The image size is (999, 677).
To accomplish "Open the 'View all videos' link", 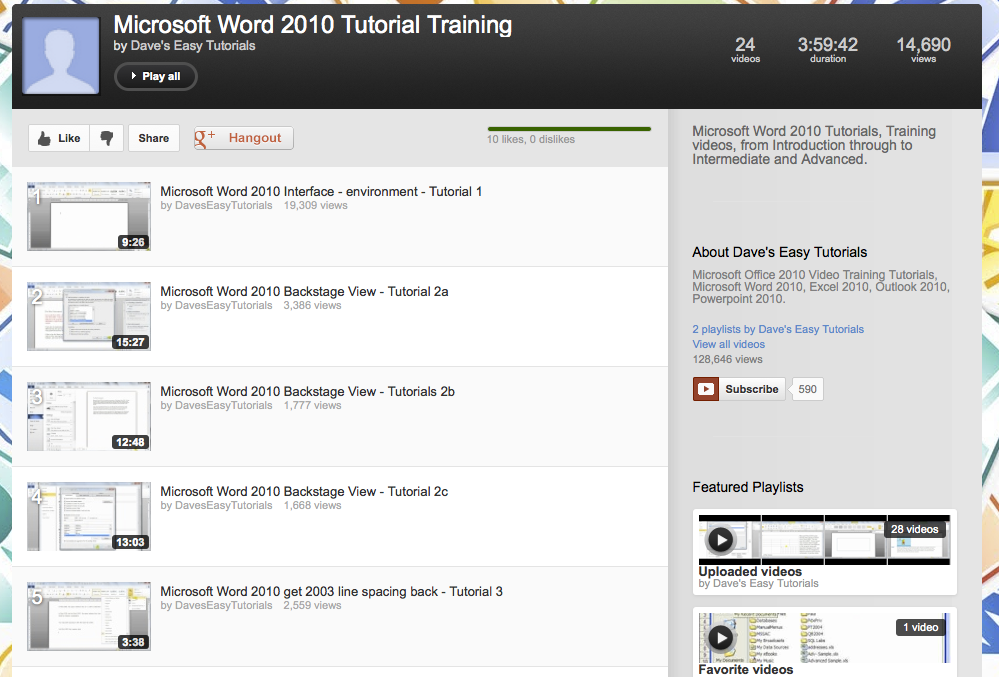I will pos(728,345).
